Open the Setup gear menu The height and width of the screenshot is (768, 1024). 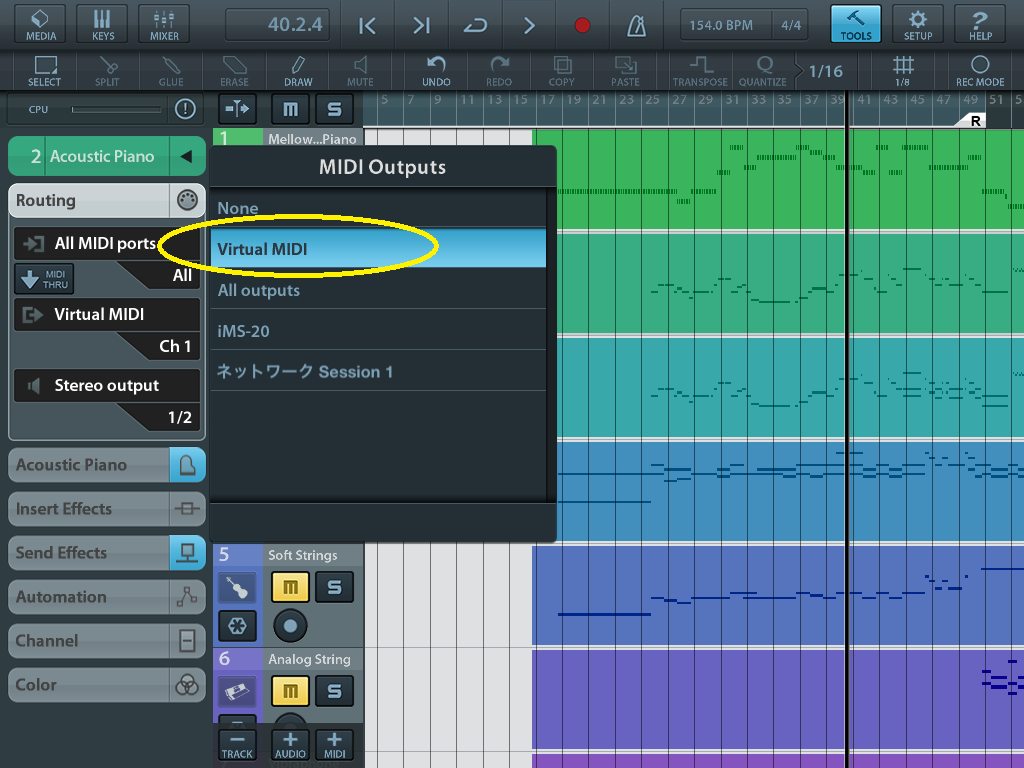pos(918,25)
